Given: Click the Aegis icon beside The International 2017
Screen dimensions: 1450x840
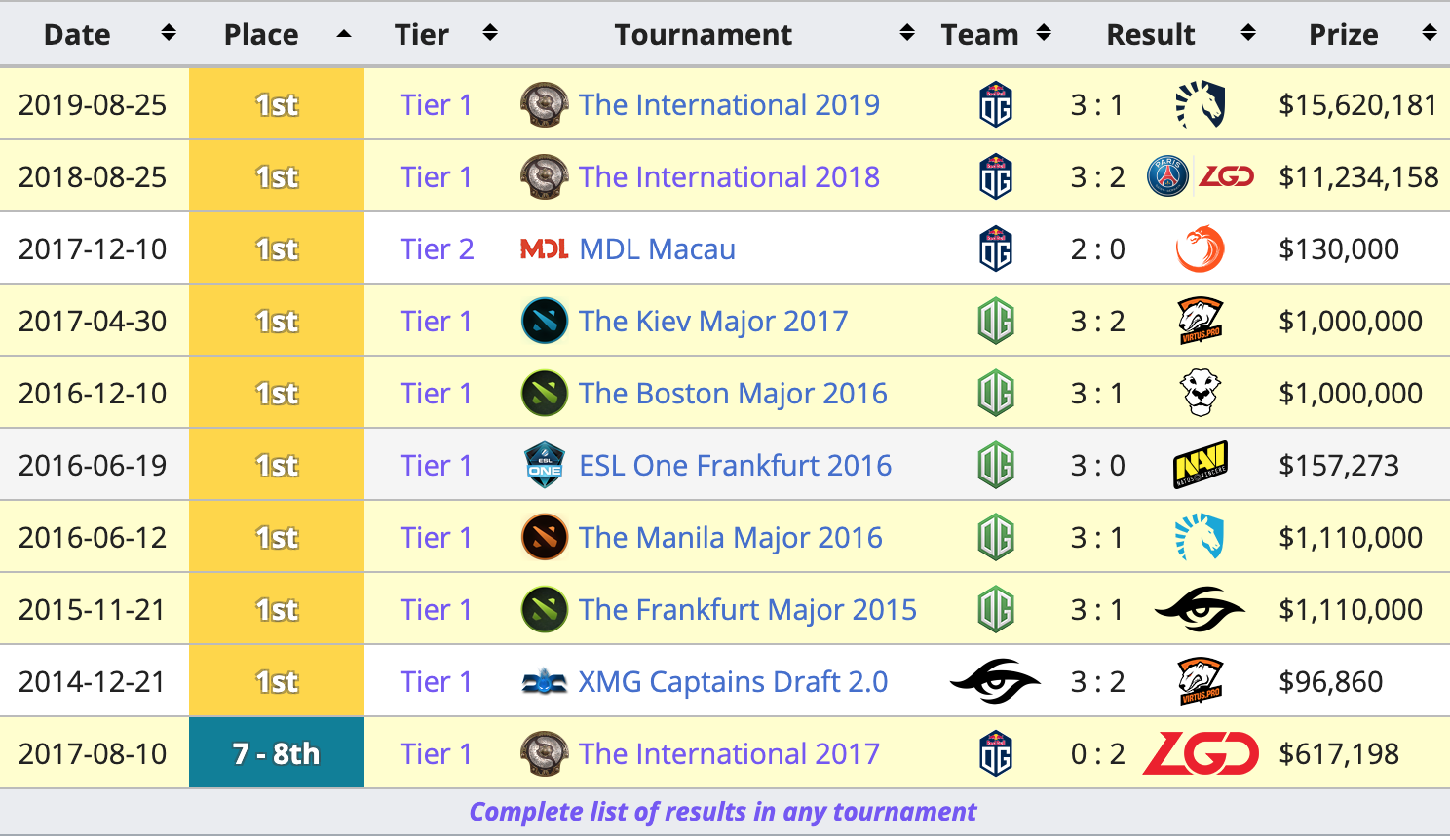Looking at the screenshot, I should (545, 753).
